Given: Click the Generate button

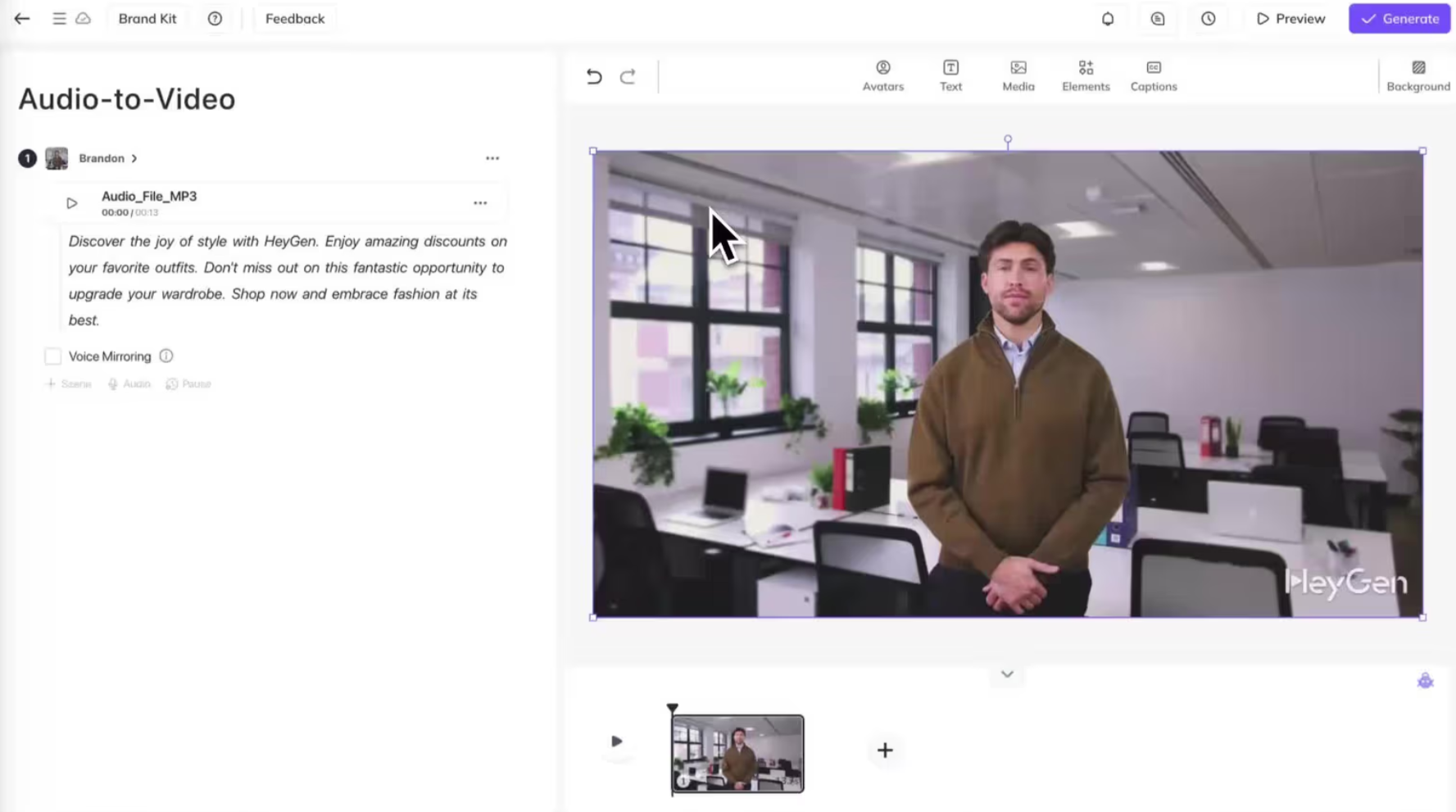Looking at the screenshot, I should click(x=1399, y=18).
